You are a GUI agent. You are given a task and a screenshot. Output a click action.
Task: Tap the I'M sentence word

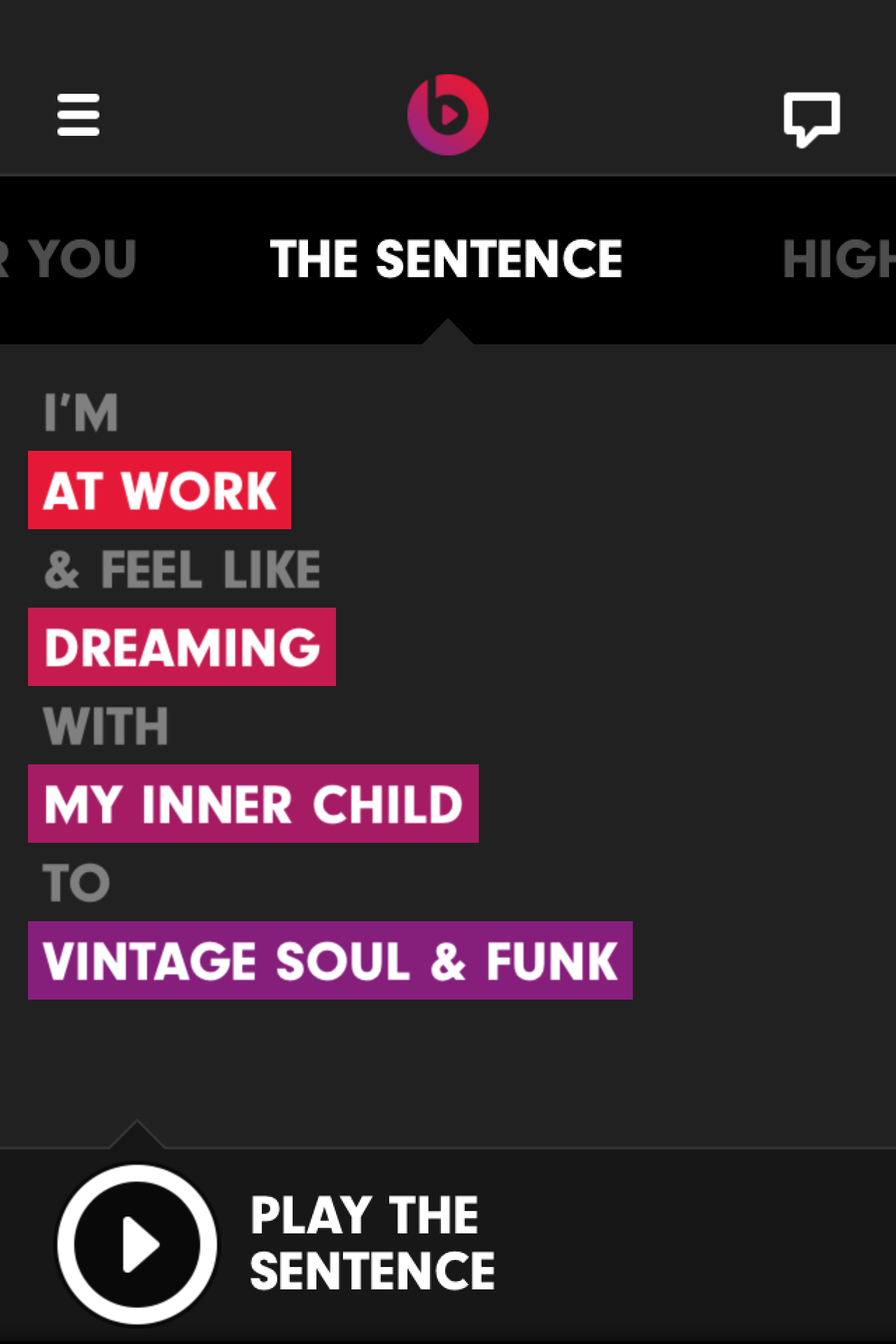(x=81, y=413)
